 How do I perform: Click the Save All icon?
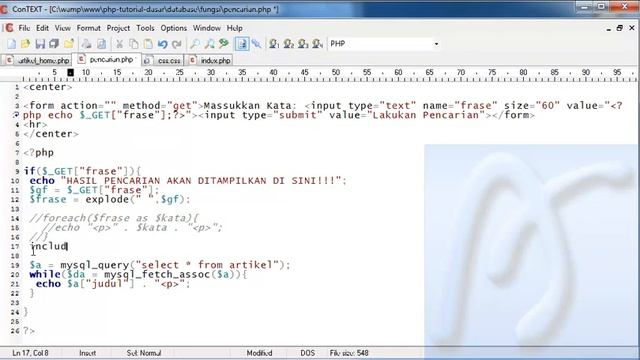click(x=54, y=44)
